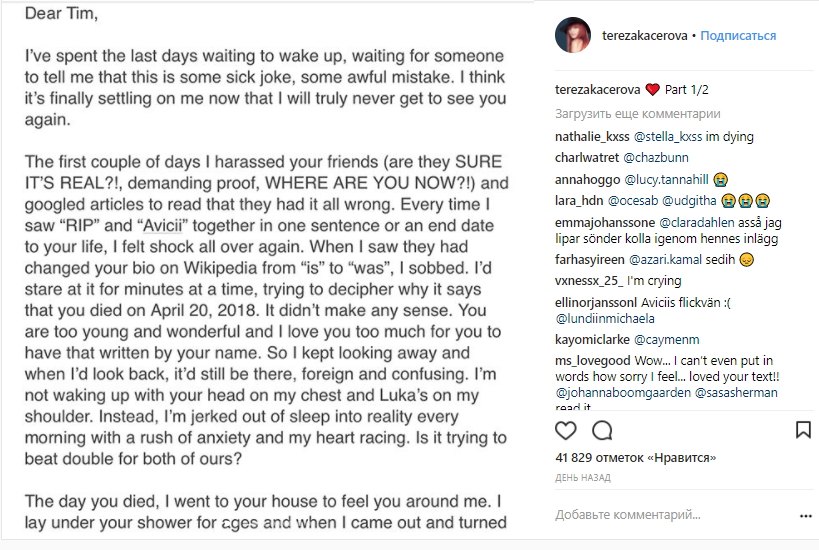Follow terezakacerova via Подписаться link
This screenshot has height=550, width=819.
(738, 36)
